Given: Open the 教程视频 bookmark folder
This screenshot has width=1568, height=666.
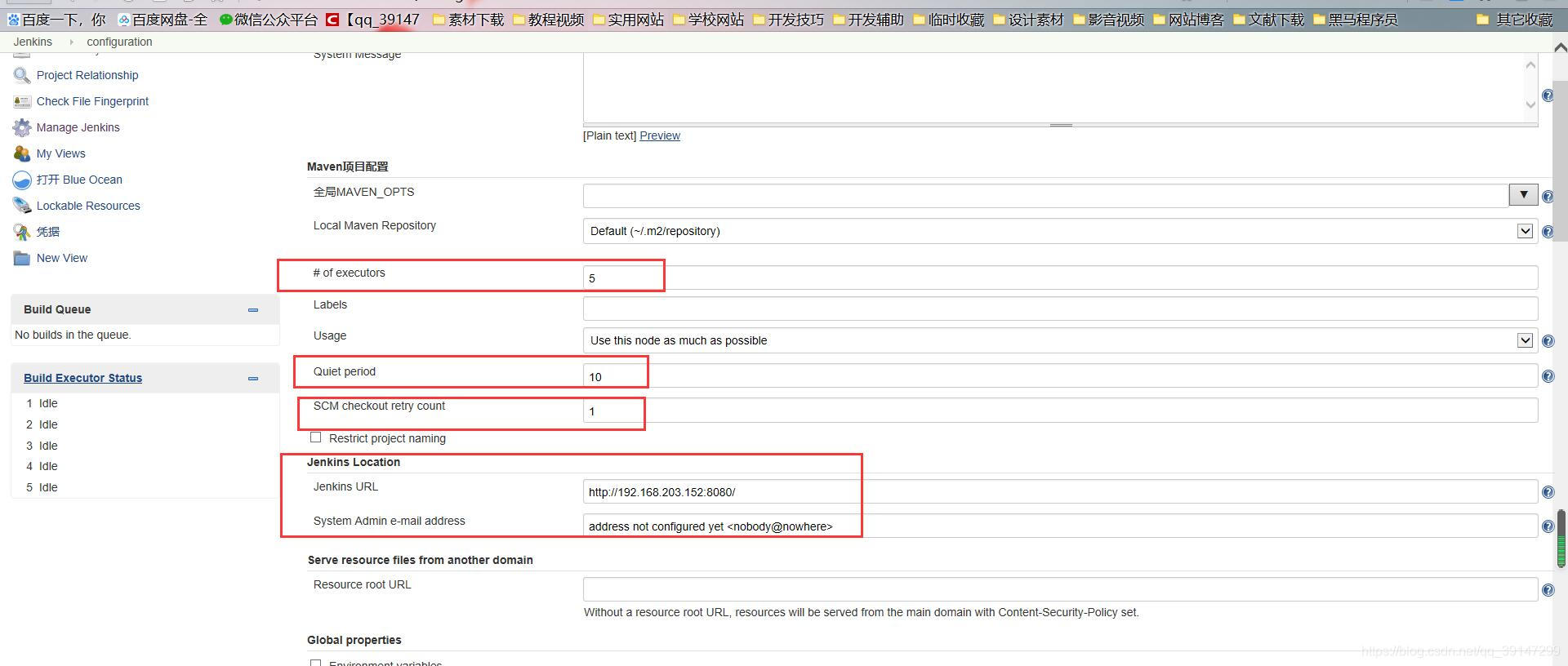Looking at the screenshot, I should click(549, 20).
